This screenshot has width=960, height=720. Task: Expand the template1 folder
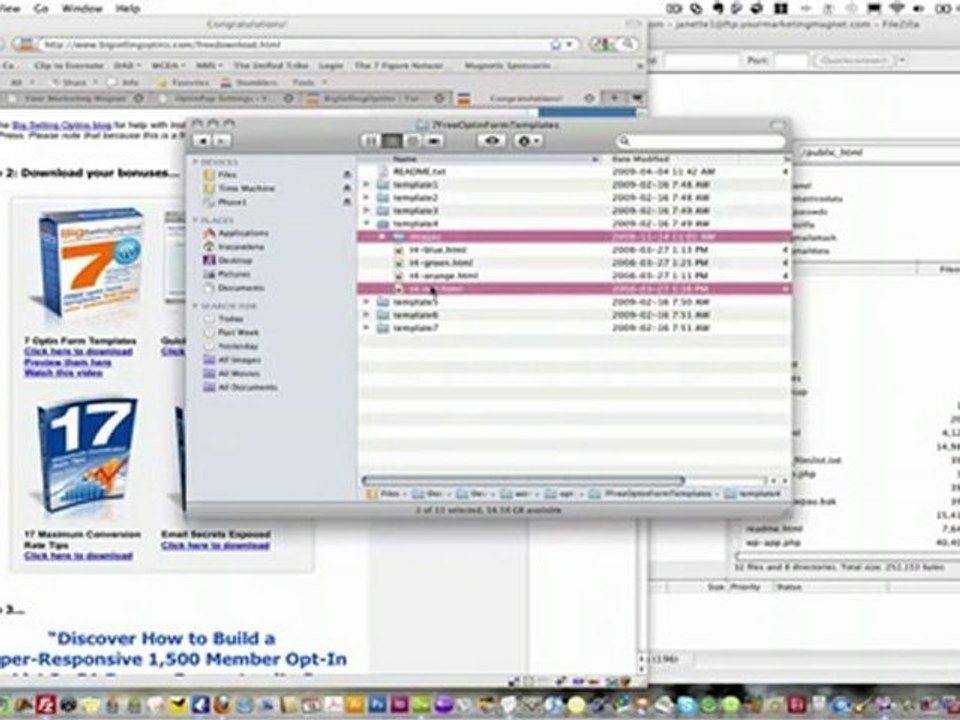(367, 184)
